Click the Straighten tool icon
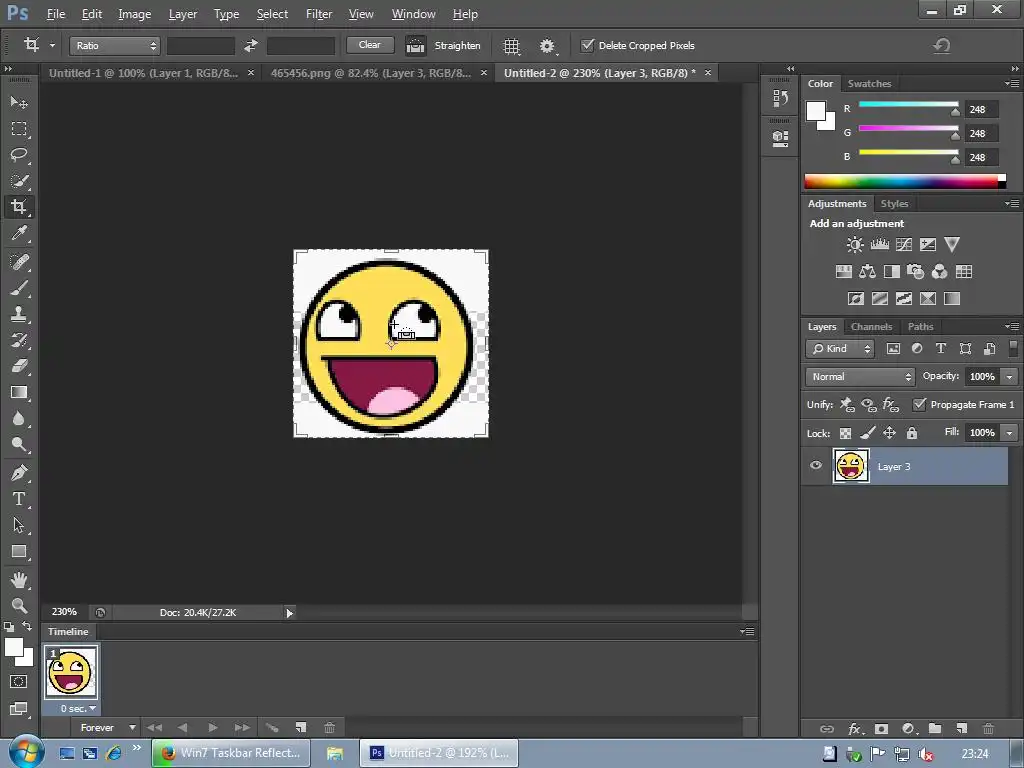Image resolution: width=1024 pixels, height=768 pixels. (x=415, y=46)
